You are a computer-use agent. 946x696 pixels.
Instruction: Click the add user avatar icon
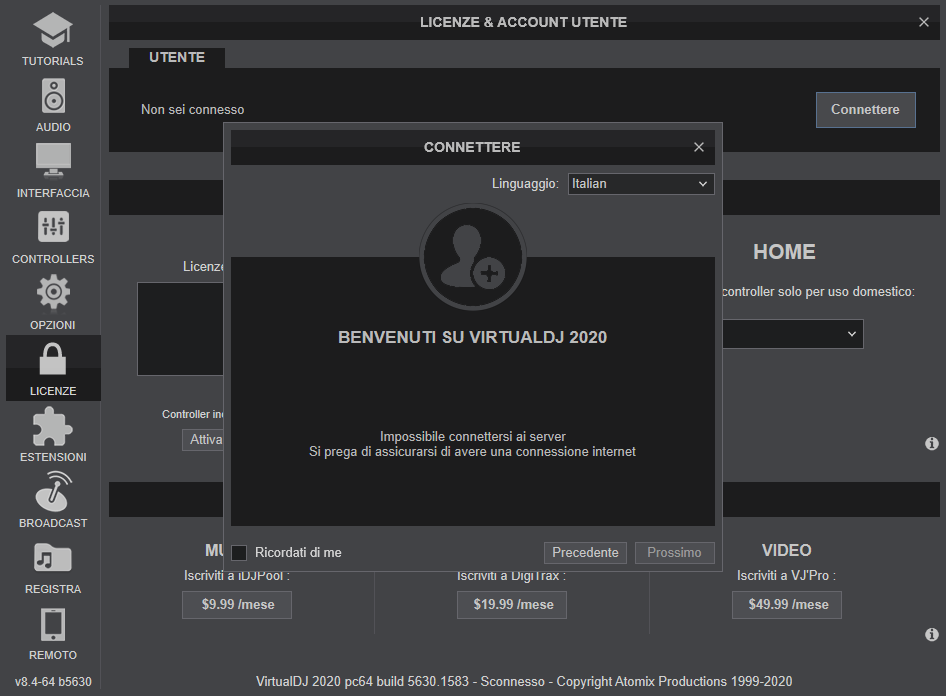coord(473,256)
